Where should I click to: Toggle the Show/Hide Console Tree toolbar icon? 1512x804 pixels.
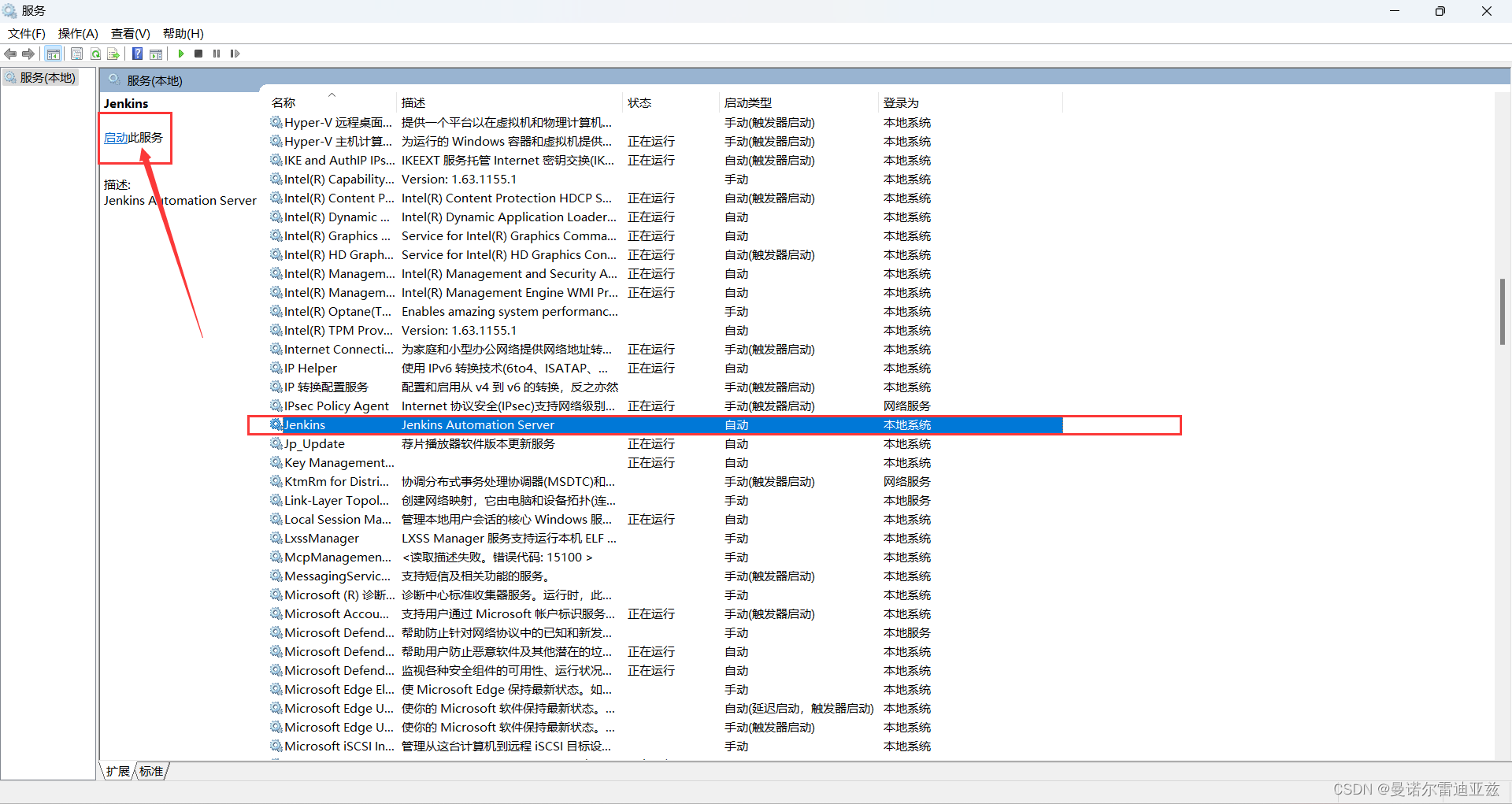[54, 54]
